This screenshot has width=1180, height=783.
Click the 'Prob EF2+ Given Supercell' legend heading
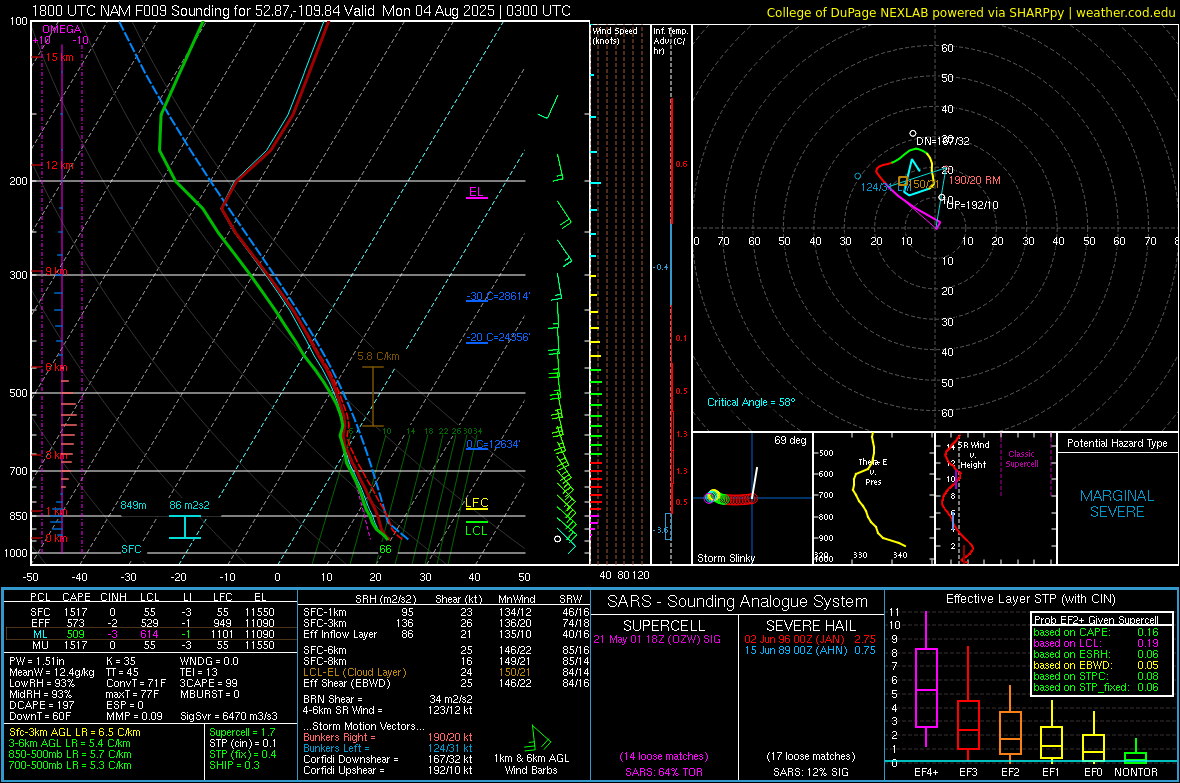tap(1096, 620)
